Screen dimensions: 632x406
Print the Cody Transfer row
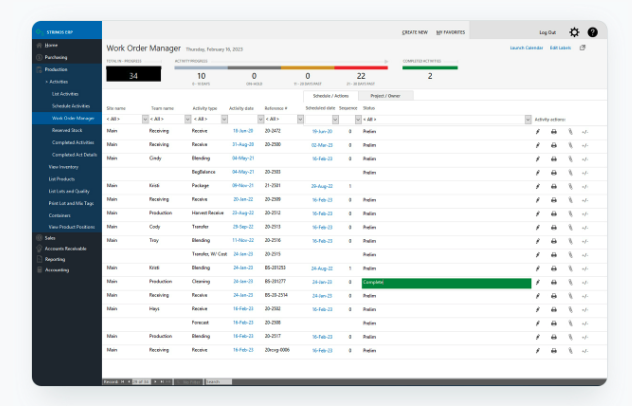coord(554,227)
